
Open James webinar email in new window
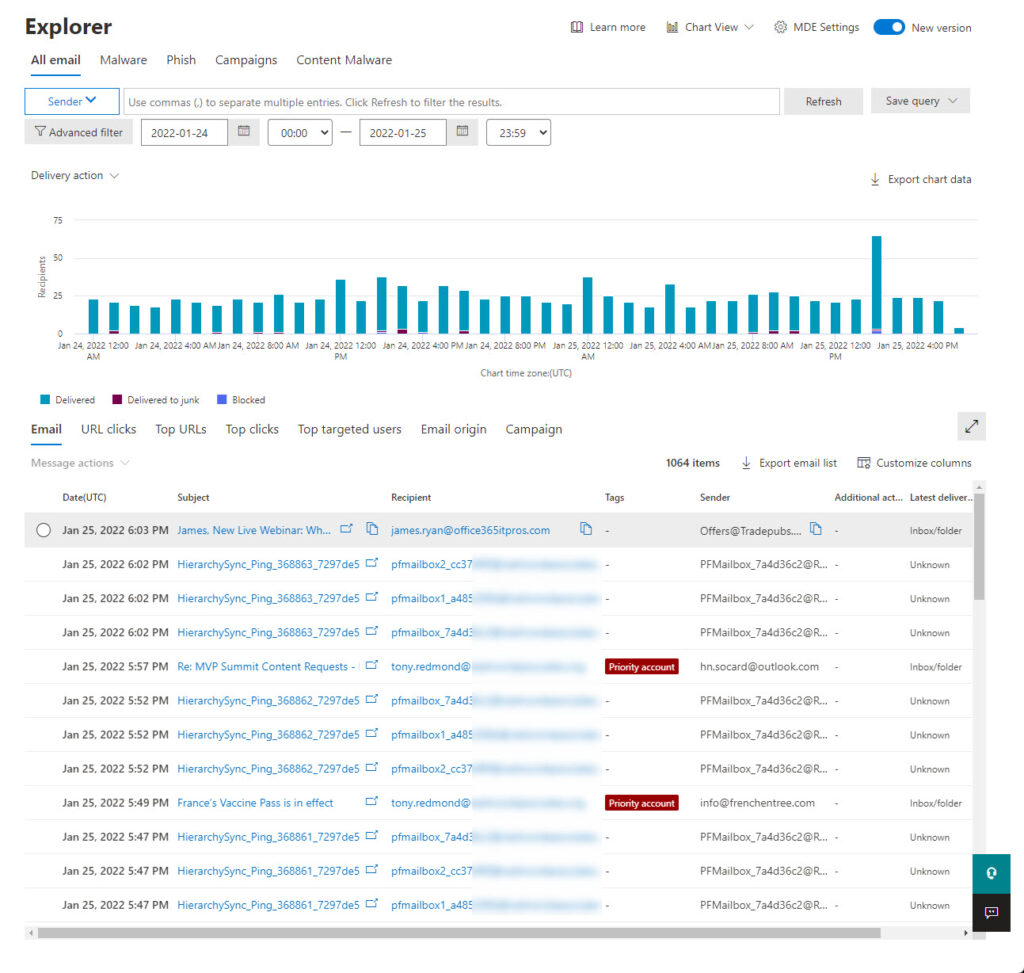click(347, 529)
